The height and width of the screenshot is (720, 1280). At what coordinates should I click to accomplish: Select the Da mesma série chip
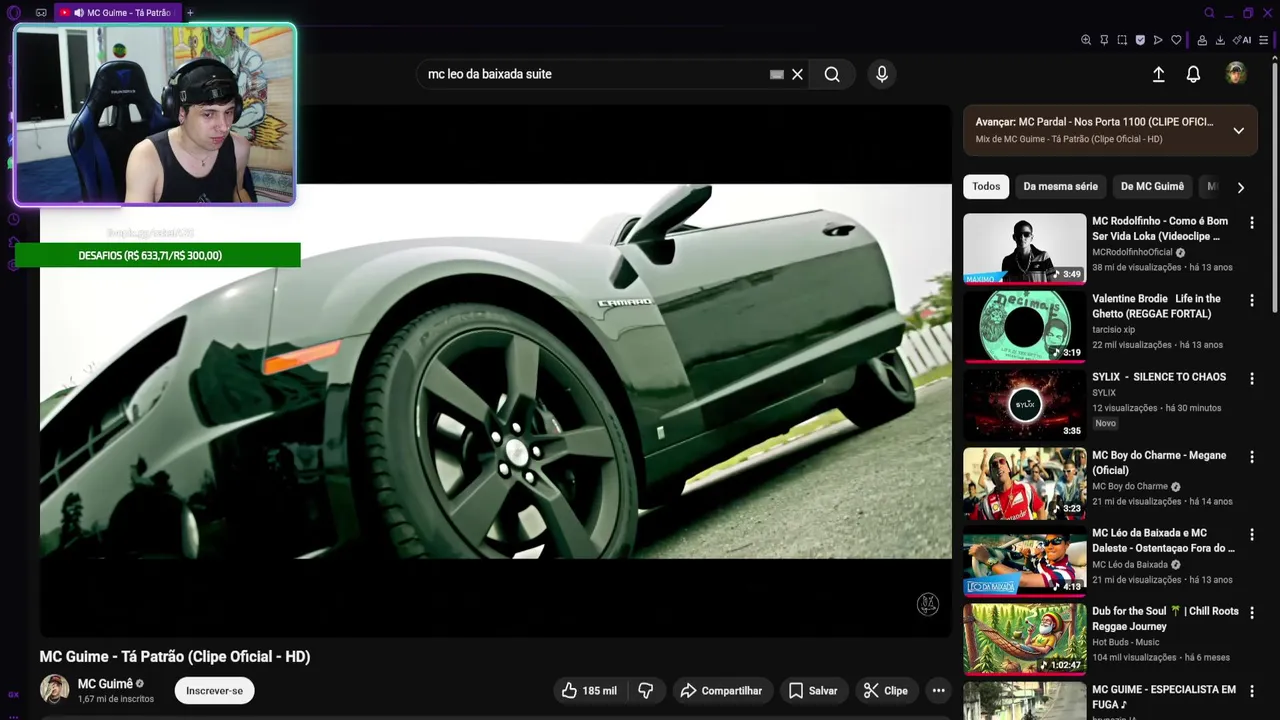click(1060, 186)
